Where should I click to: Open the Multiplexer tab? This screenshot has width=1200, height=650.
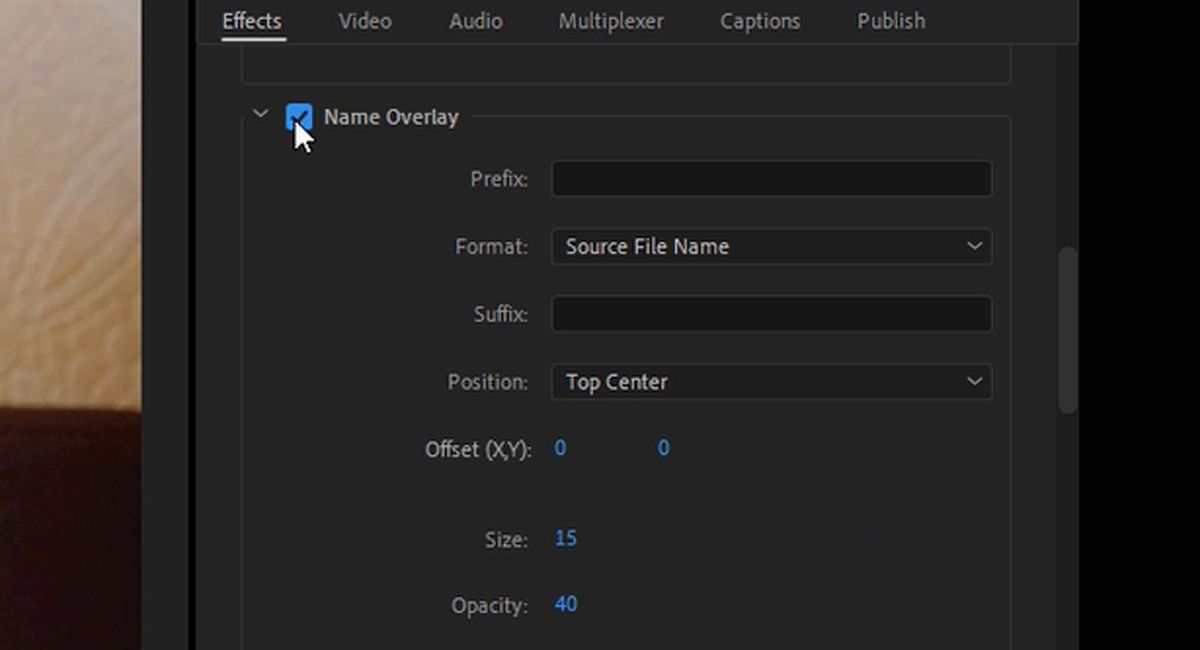(x=610, y=21)
